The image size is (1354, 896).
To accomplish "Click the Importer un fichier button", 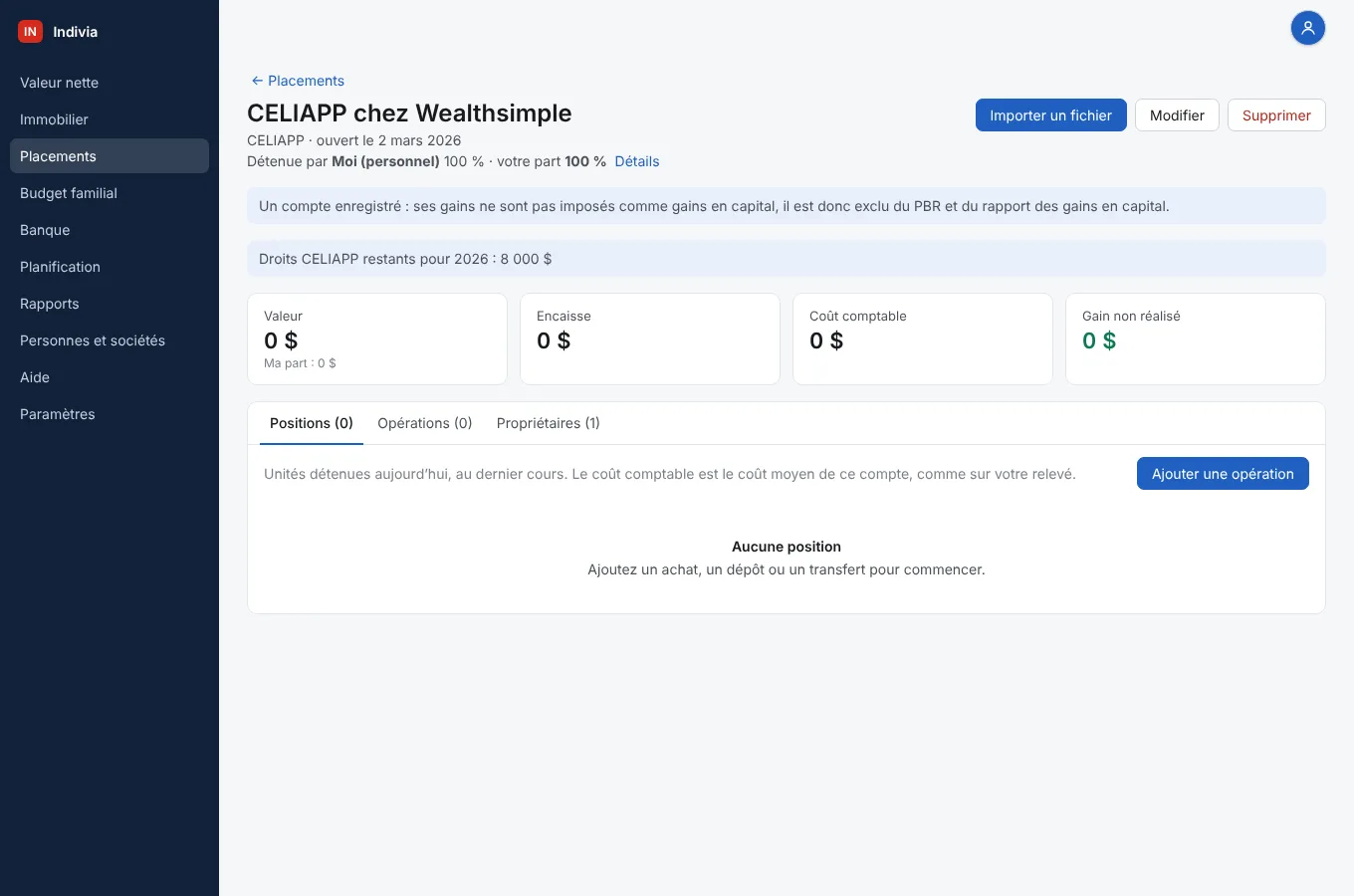I will tap(1050, 115).
